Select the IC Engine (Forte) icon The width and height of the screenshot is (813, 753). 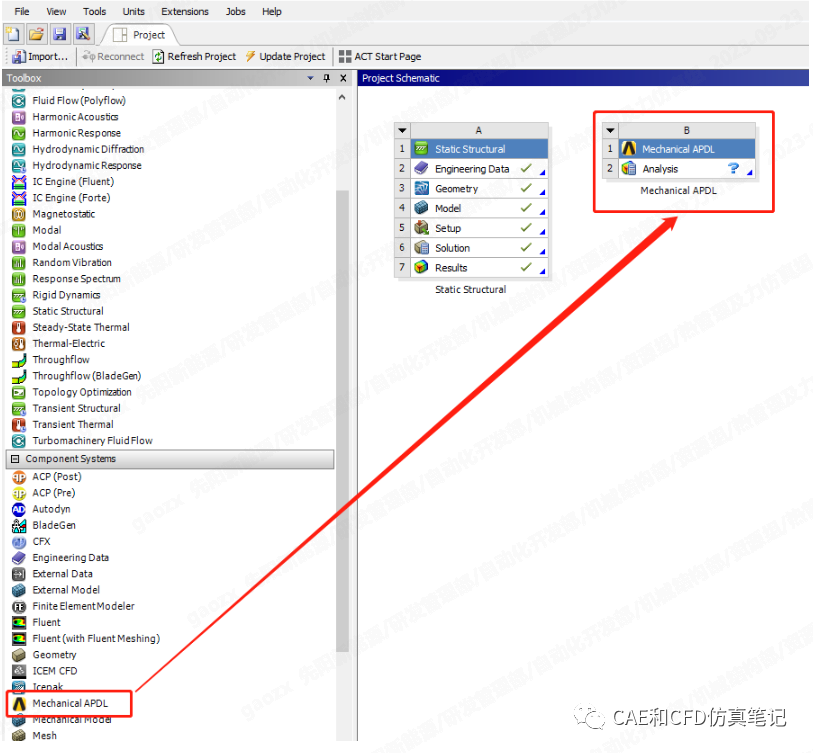click(x=19, y=198)
